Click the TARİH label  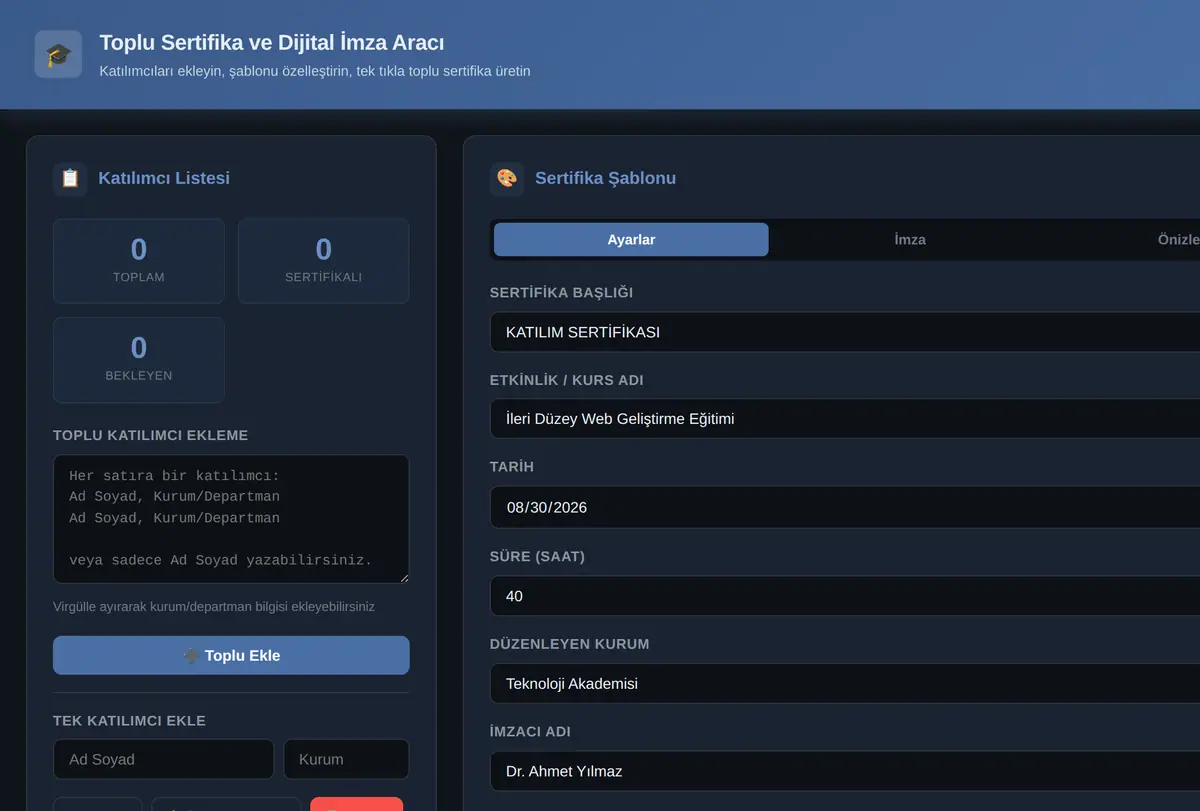[x=512, y=467]
